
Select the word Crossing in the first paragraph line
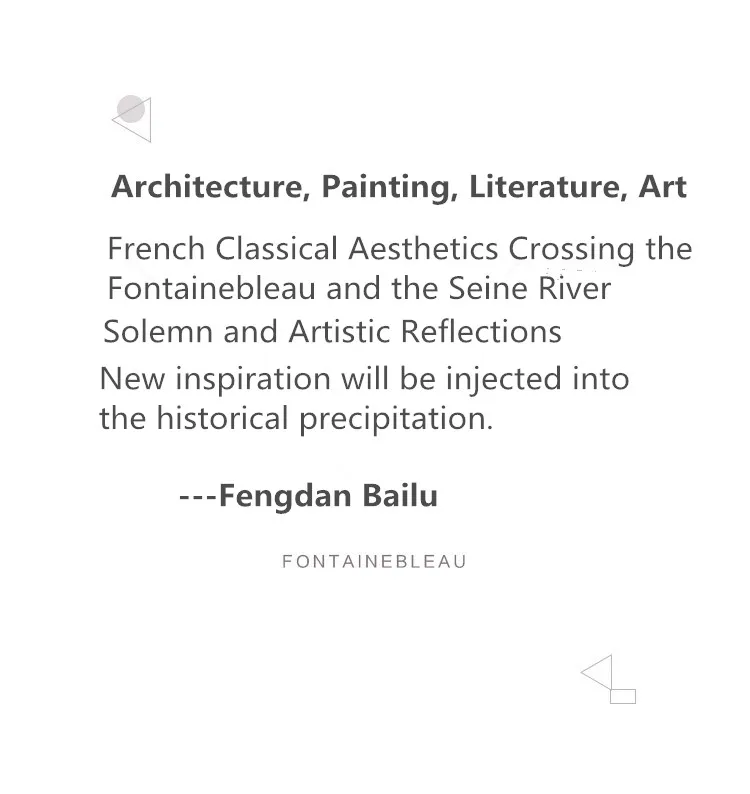point(571,250)
